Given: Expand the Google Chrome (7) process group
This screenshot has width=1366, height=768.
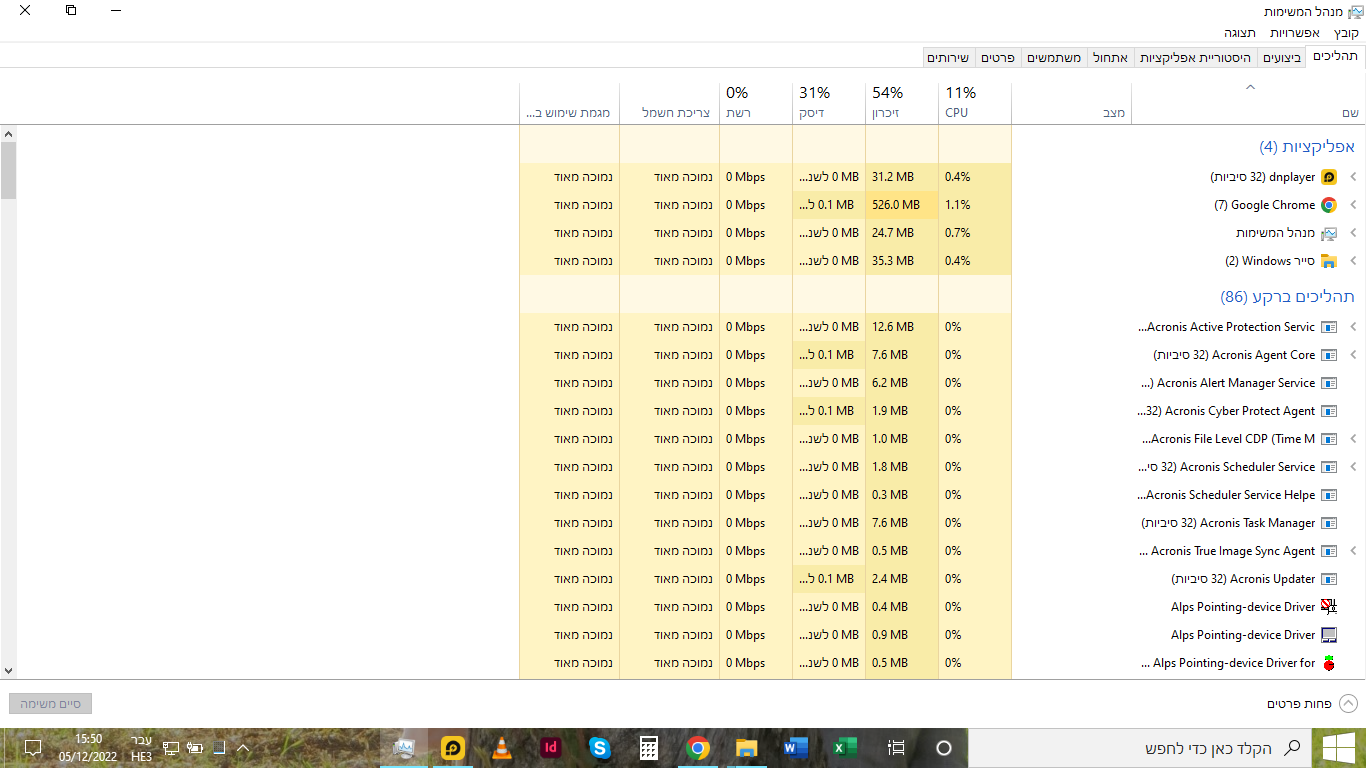Looking at the screenshot, I should 1354,205.
